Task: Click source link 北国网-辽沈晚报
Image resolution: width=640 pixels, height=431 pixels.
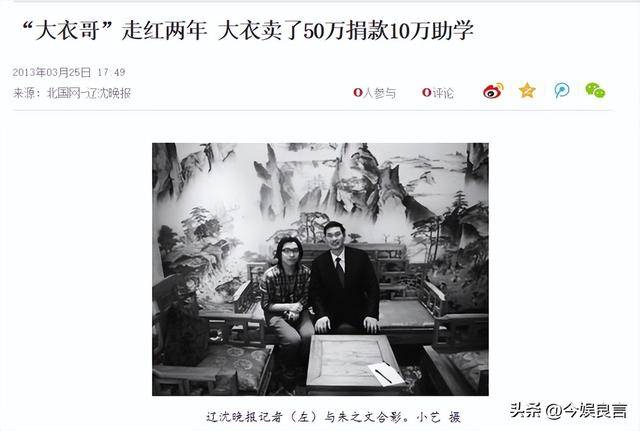Action: click(x=89, y=93)
